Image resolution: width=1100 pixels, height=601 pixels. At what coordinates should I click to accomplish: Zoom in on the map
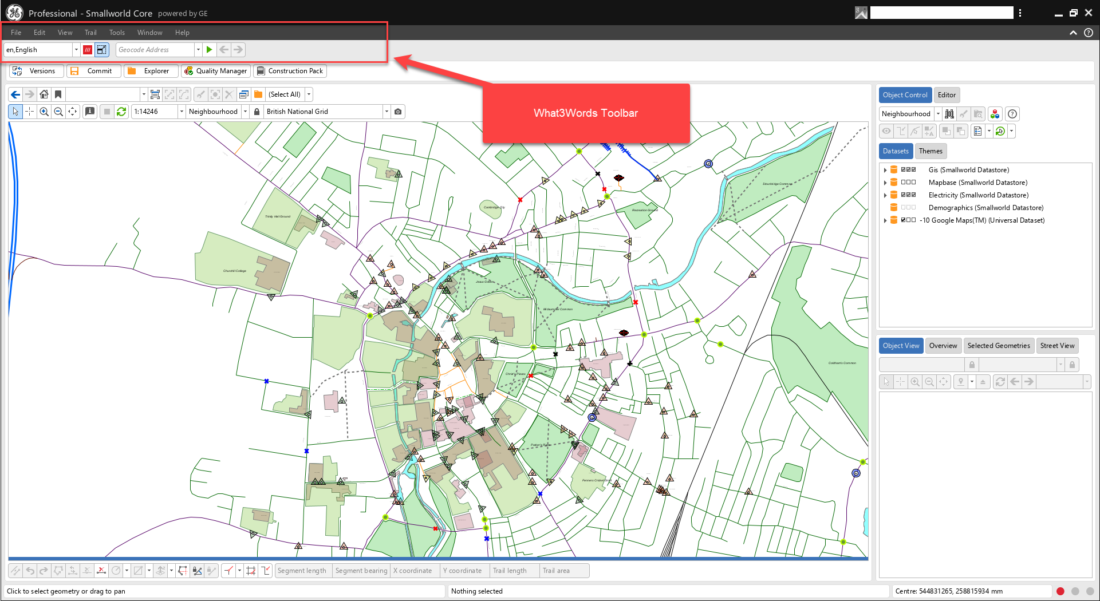click(44, 112)
